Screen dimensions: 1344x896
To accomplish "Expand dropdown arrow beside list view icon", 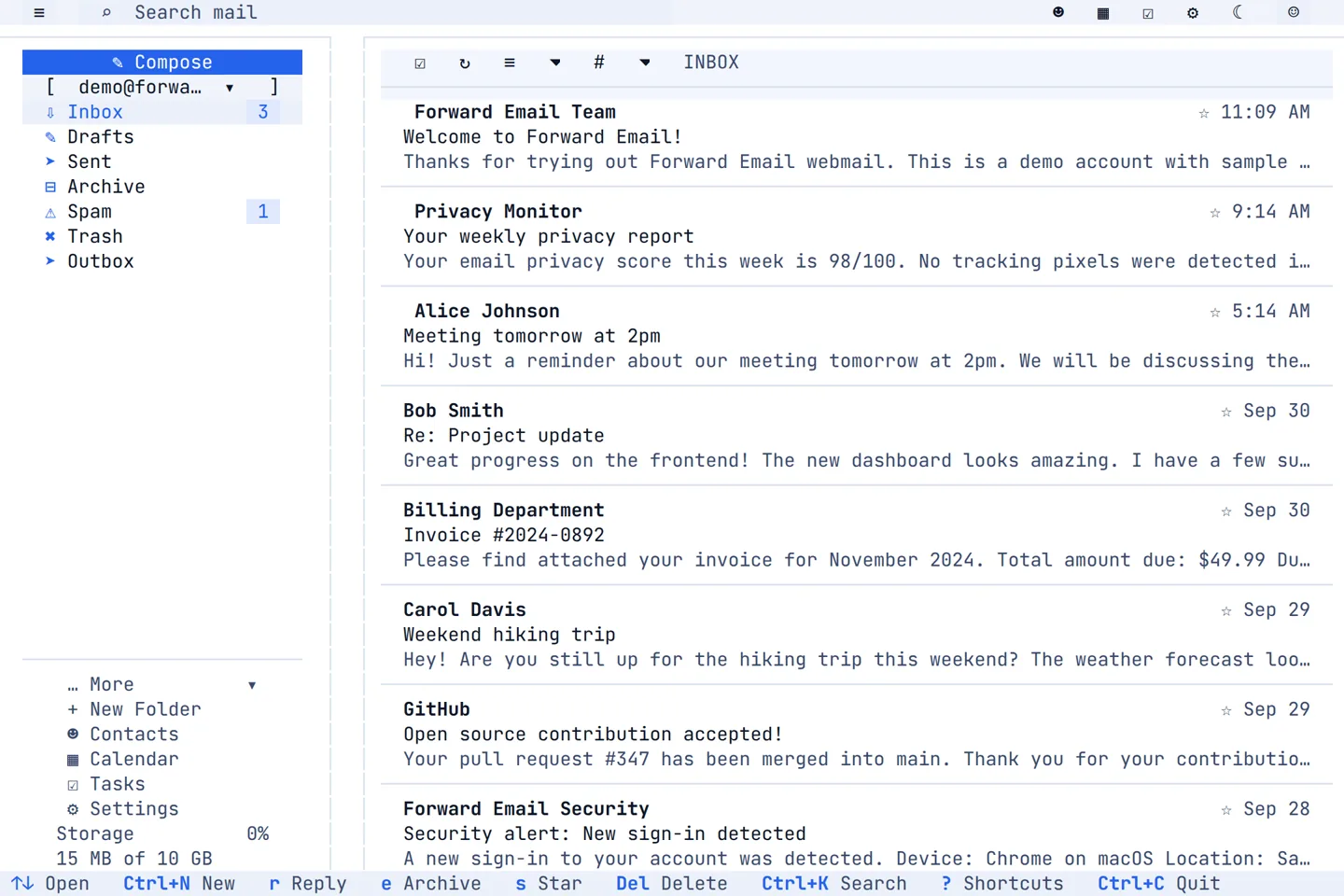I will tap(555, 63).
